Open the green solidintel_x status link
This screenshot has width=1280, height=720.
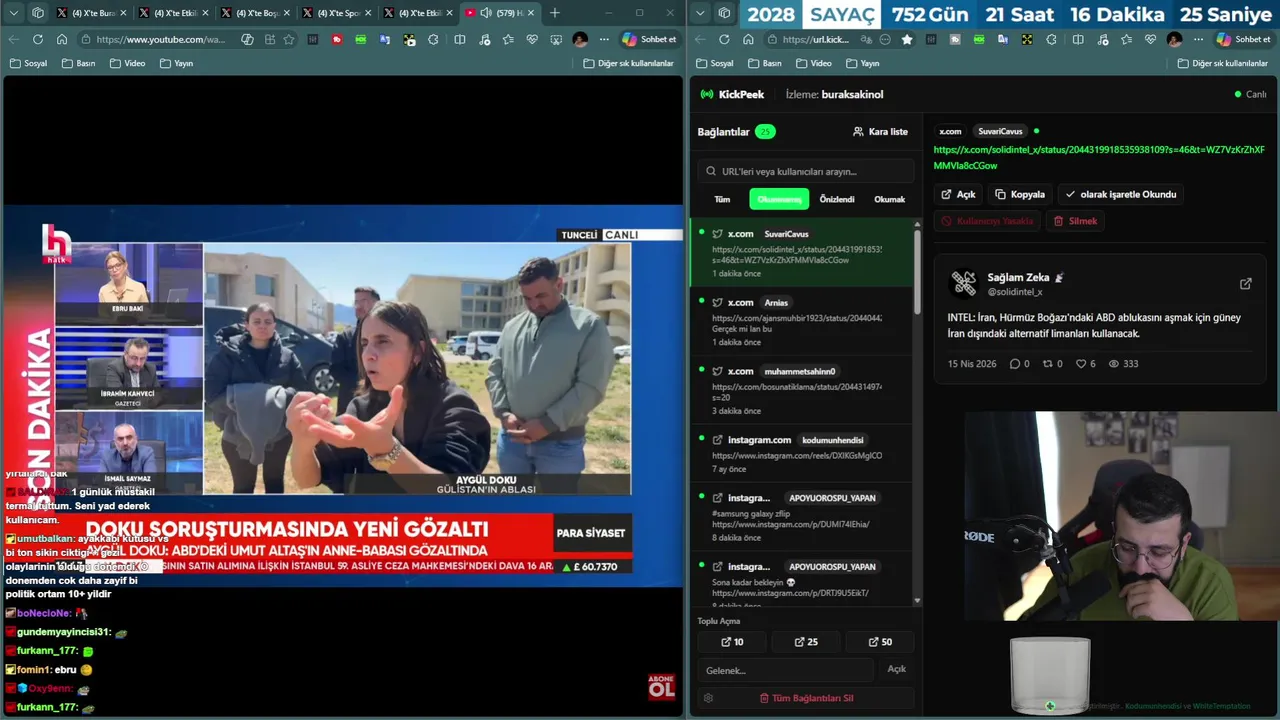click(1099, 157)
